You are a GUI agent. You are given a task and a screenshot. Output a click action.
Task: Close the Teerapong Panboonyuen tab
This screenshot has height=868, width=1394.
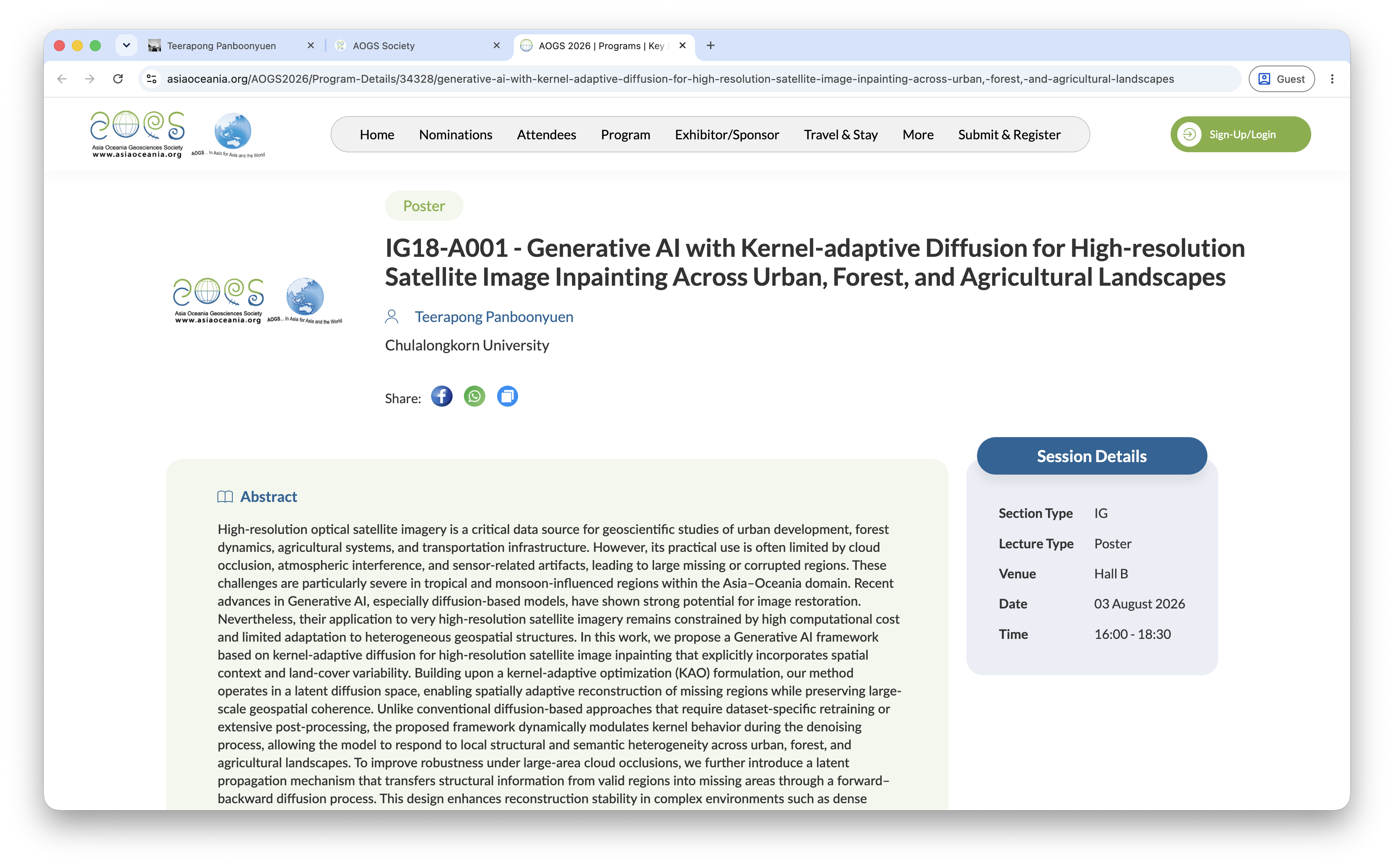311,45
